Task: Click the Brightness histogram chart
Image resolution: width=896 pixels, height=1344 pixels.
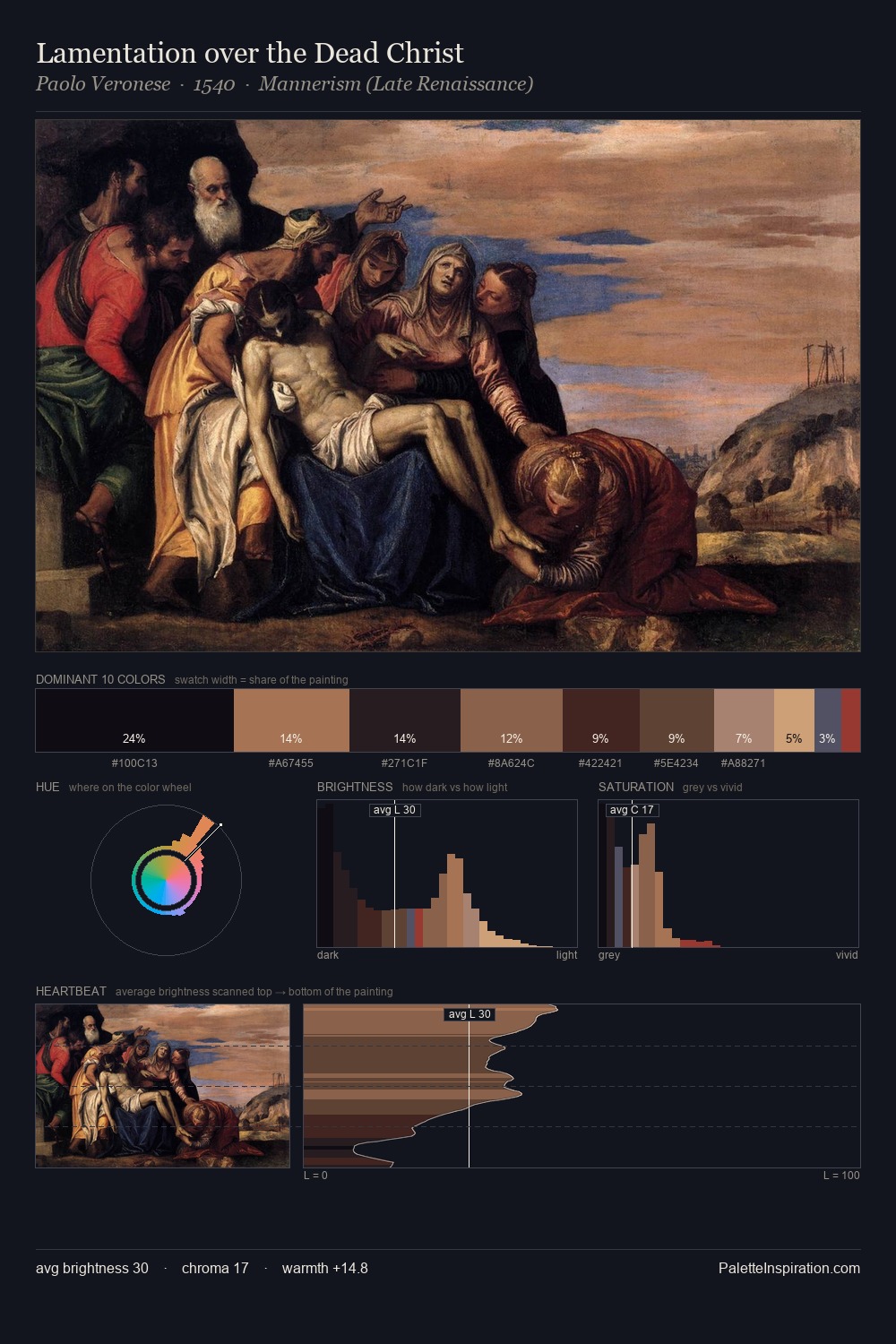Action: pos(447,874)
